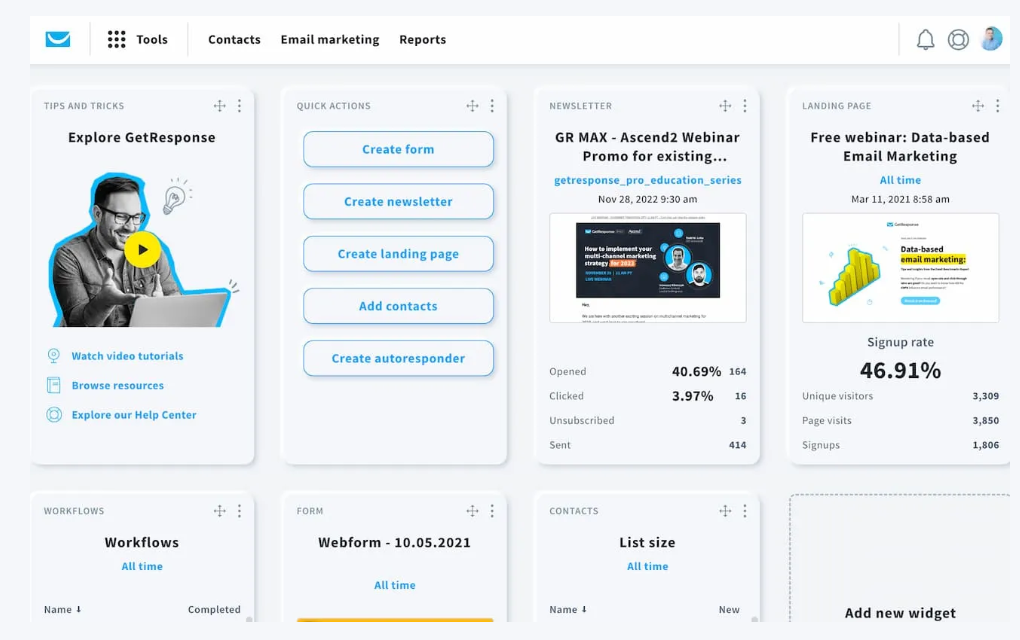Image resolution: width=1020 pixels, height=640 pixels.
Task: Click the Create newsletter button
Action: click(x=398, y=202)
